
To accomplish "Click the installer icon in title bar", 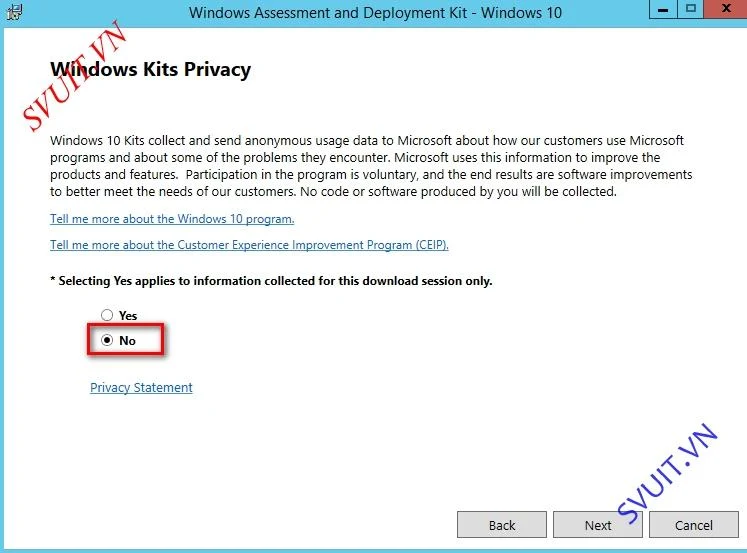I will click(14, 11).
